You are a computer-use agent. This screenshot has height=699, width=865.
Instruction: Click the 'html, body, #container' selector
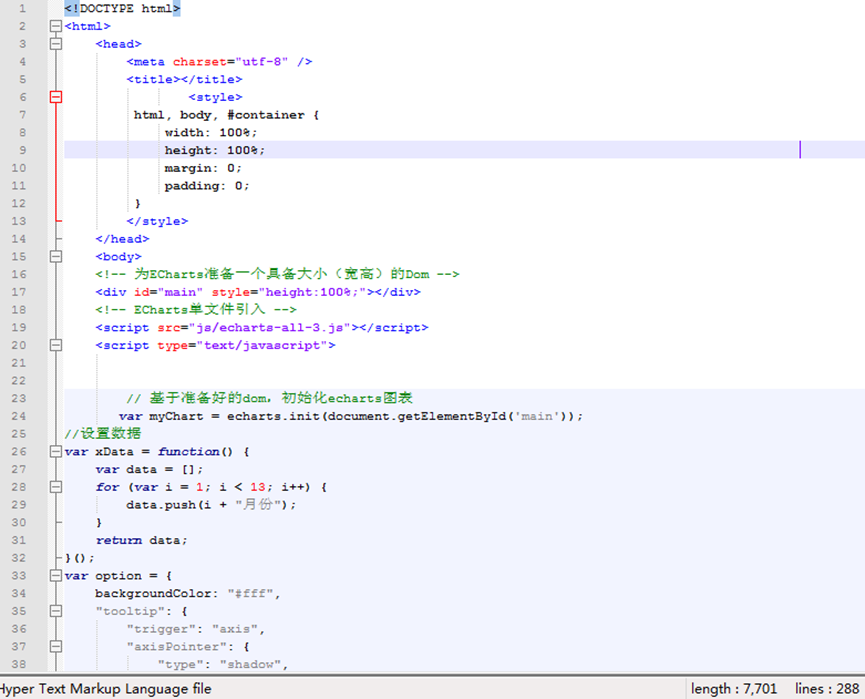[x=219, y=115]
